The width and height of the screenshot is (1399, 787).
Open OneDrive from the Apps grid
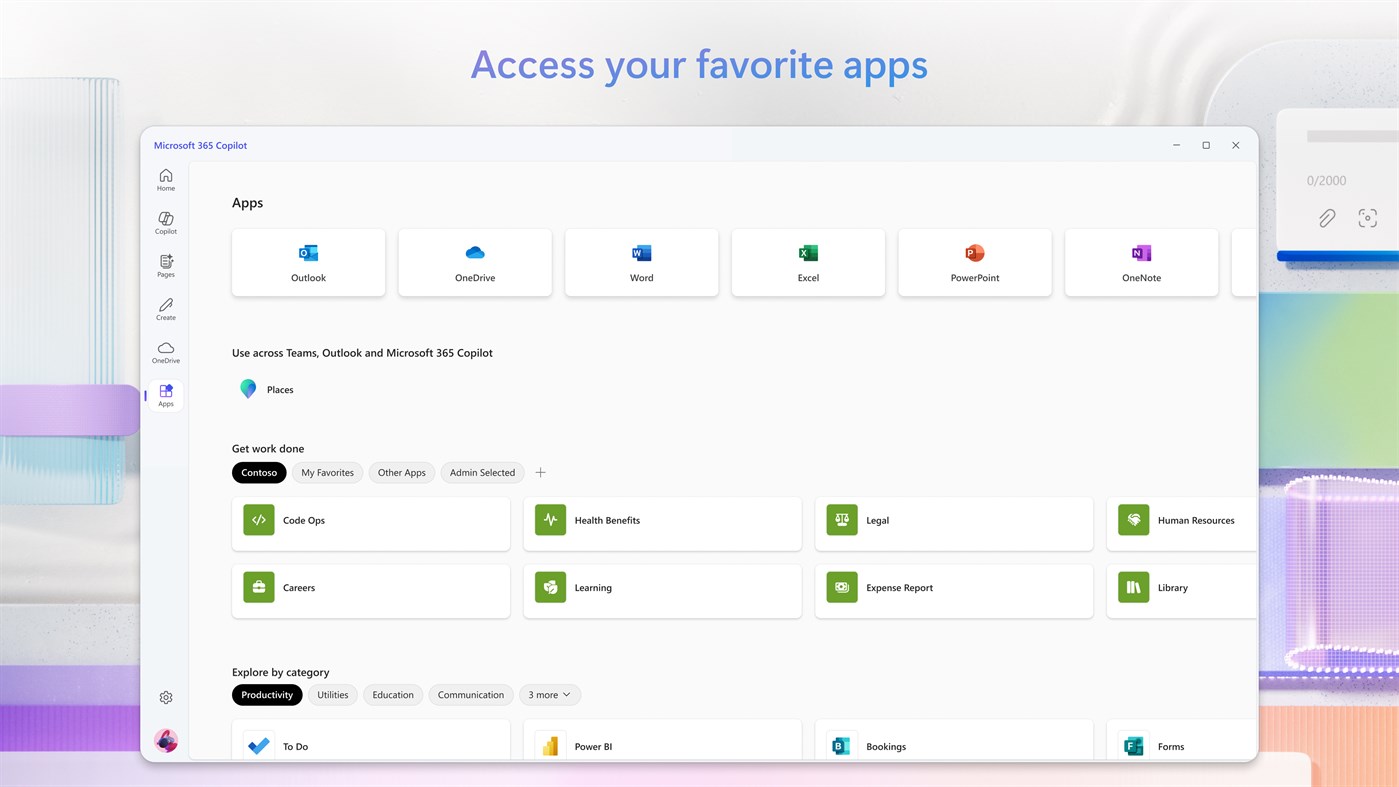click(474, 262)
